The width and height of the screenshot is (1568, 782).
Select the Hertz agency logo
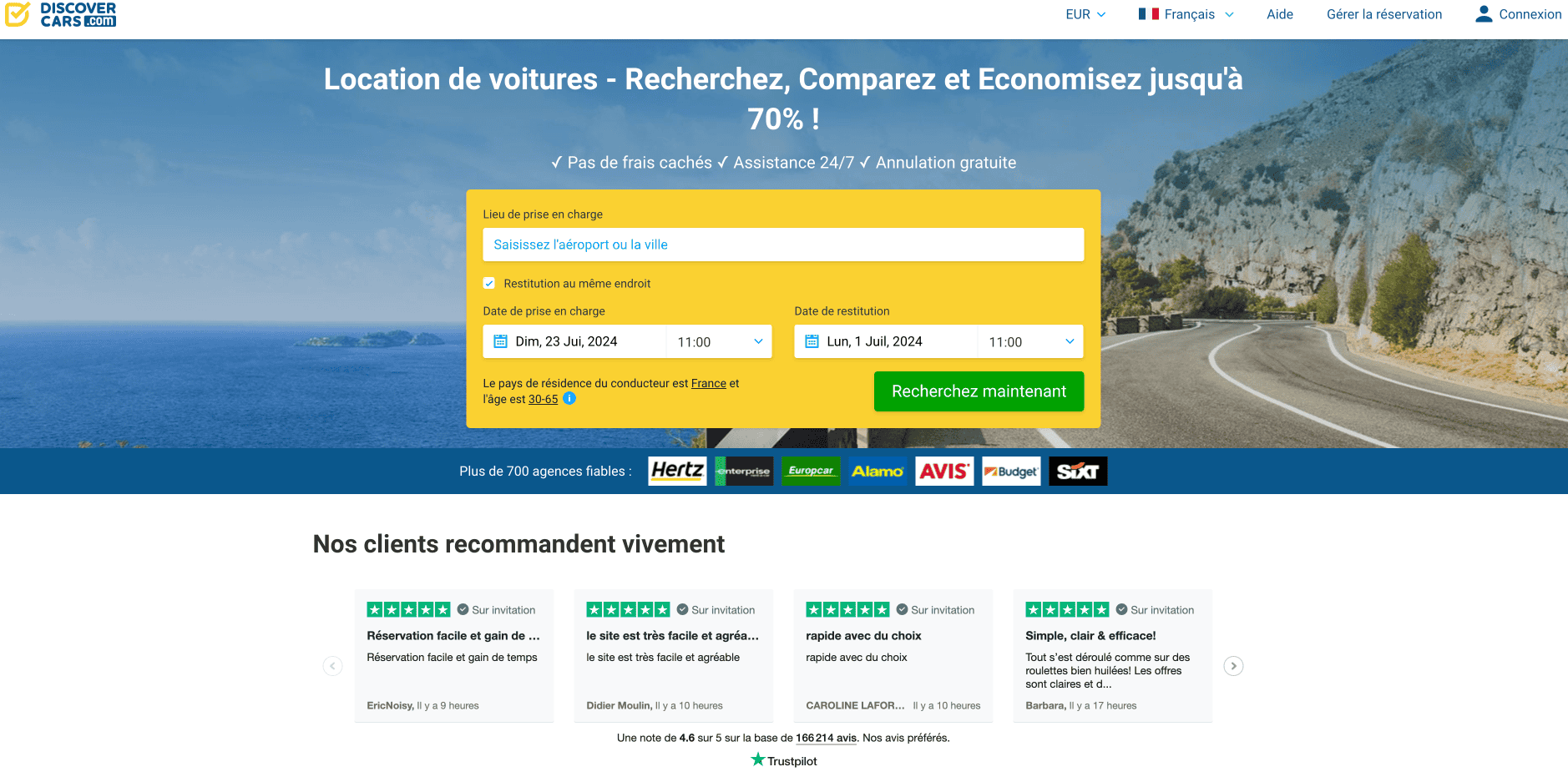tap(676, 471)
